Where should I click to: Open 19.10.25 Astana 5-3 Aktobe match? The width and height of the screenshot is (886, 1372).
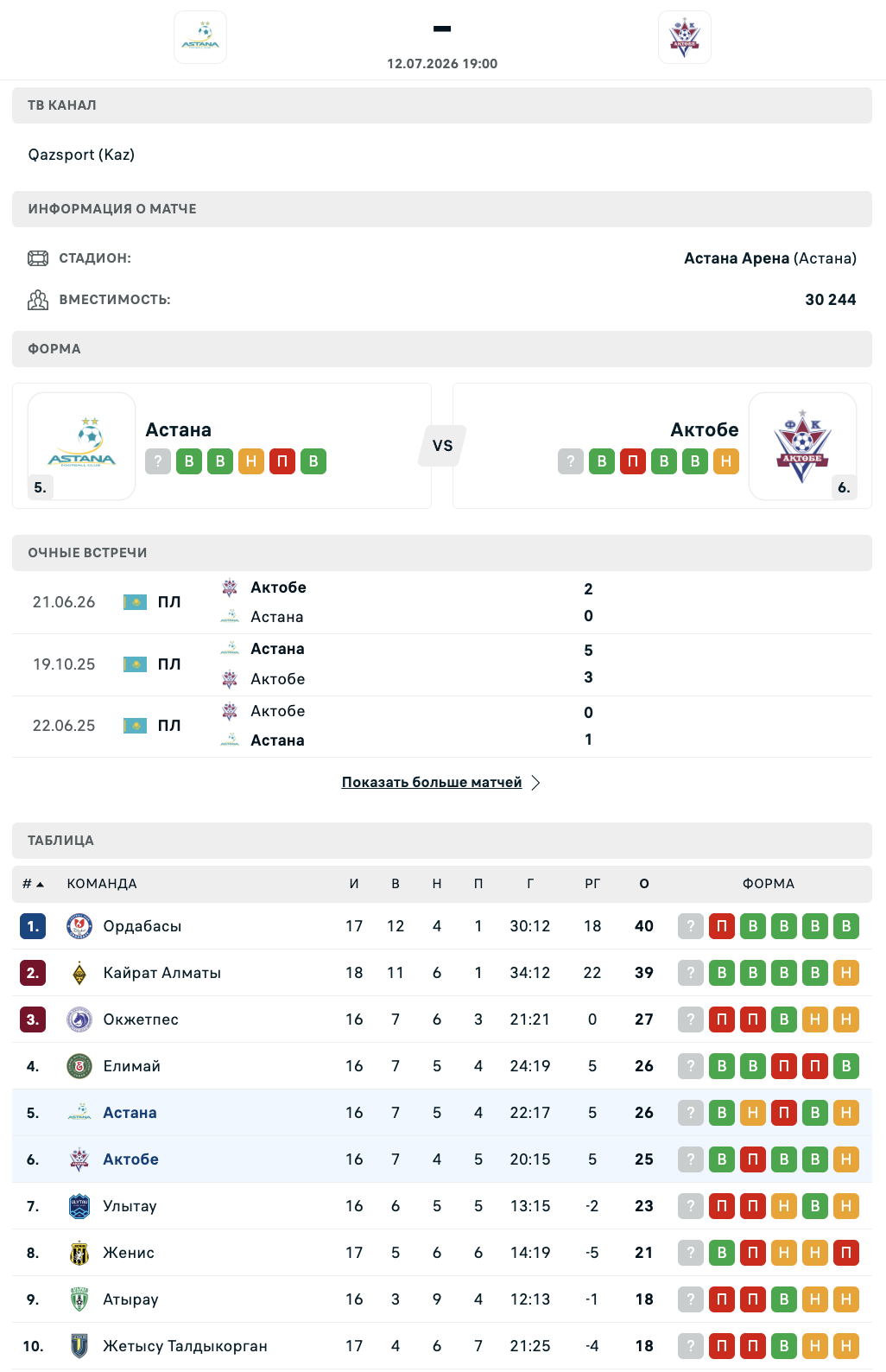coord(442,664)
